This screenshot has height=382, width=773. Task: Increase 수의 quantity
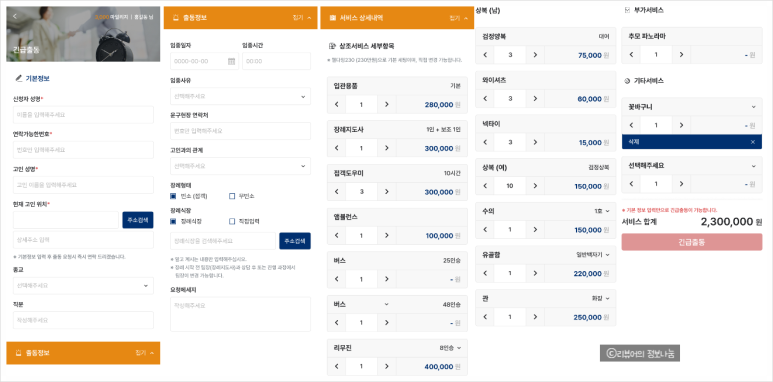pos(535,229)
